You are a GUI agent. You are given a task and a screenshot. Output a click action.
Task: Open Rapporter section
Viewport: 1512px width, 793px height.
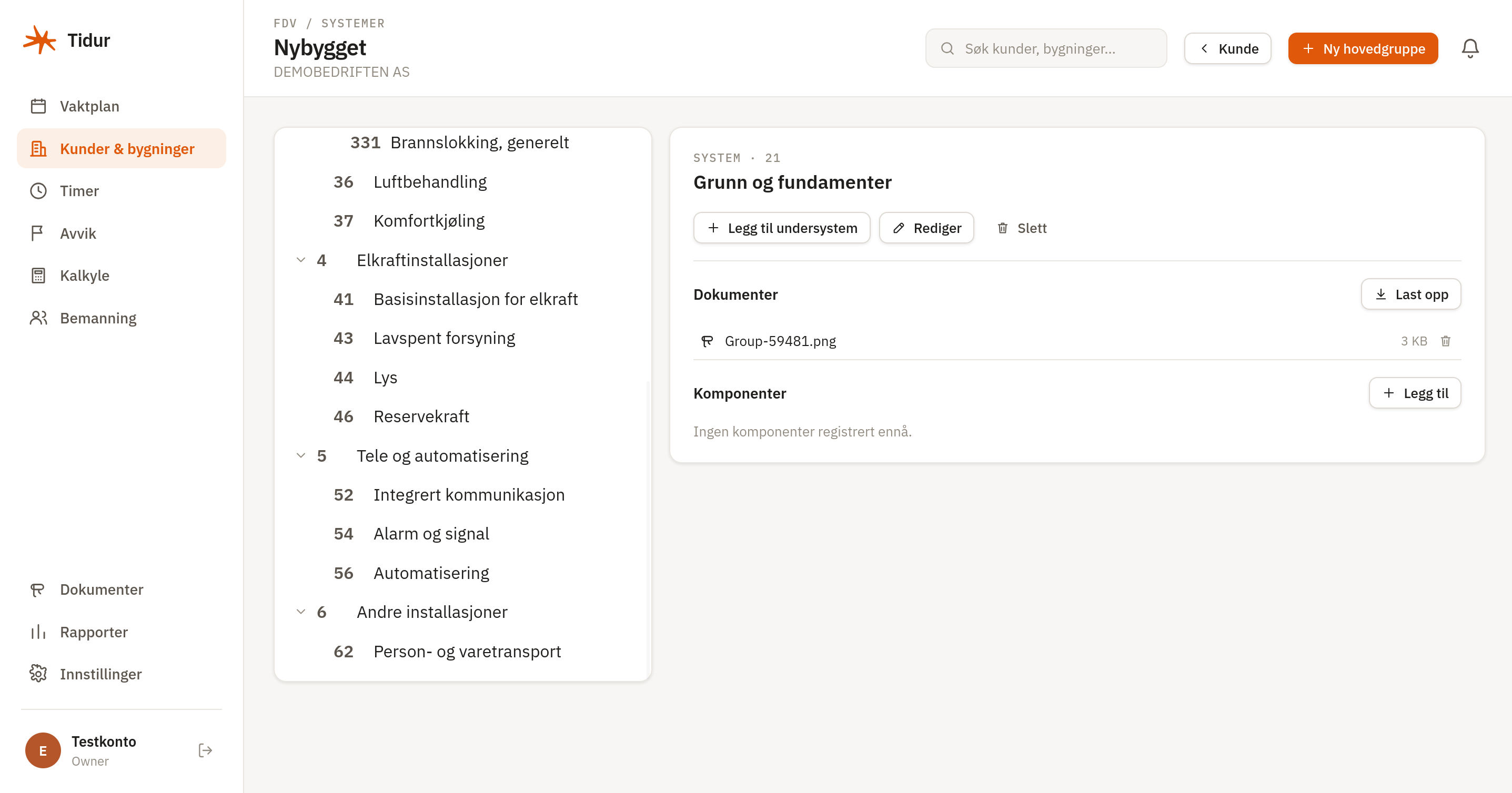[122, 632]
